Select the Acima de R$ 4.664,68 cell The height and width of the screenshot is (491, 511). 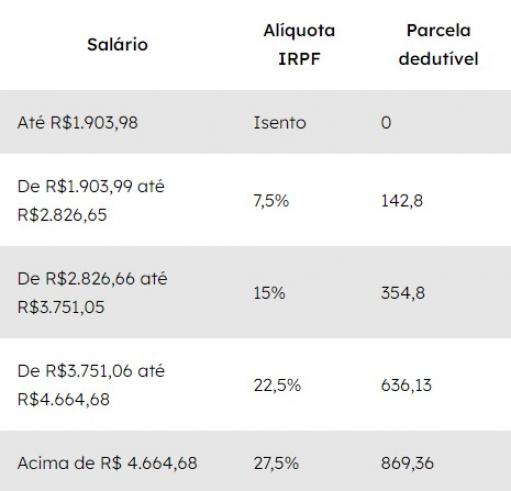[107, 463]
